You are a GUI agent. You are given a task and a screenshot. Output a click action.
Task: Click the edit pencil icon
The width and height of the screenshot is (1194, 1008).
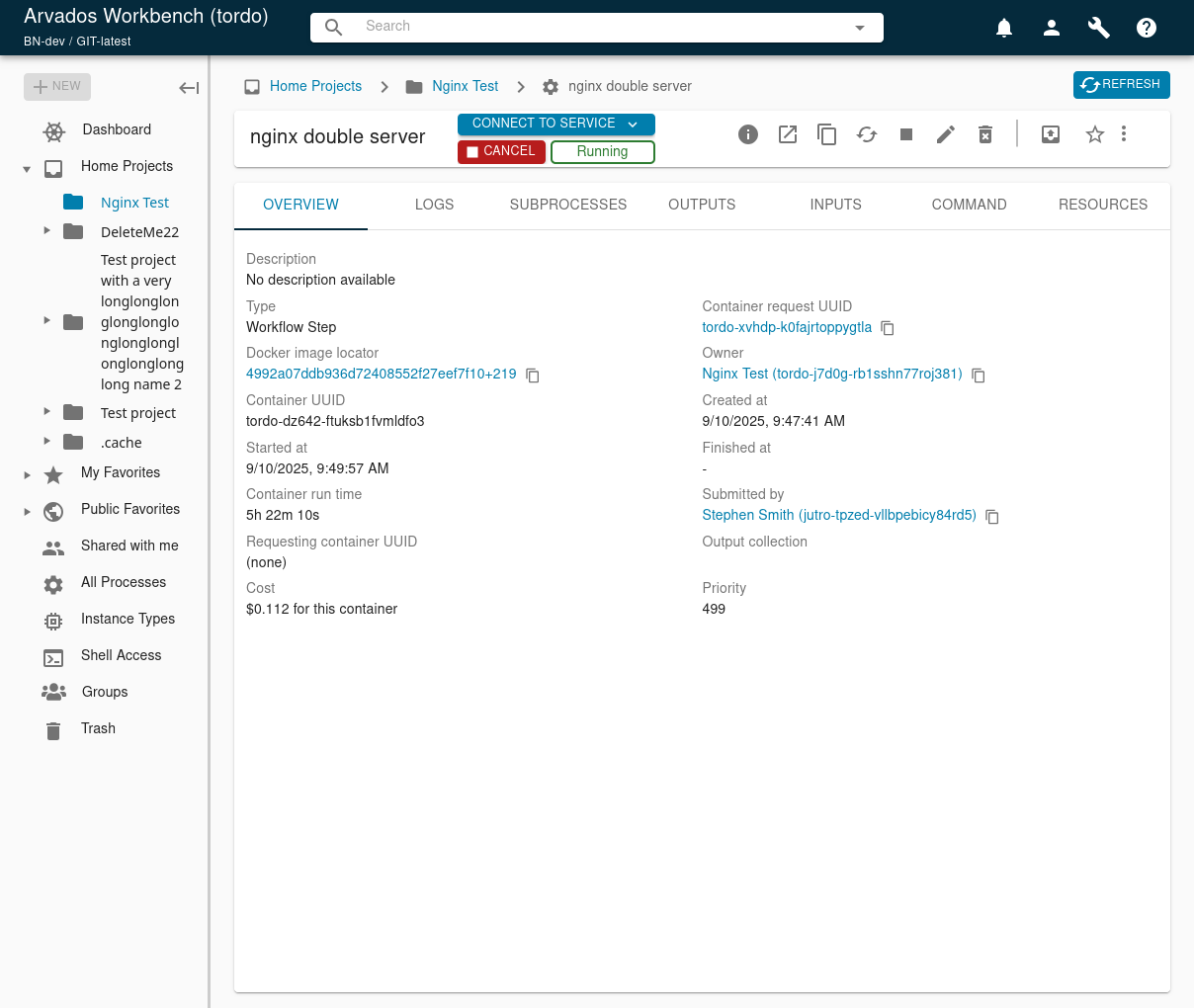pos(946,134)
